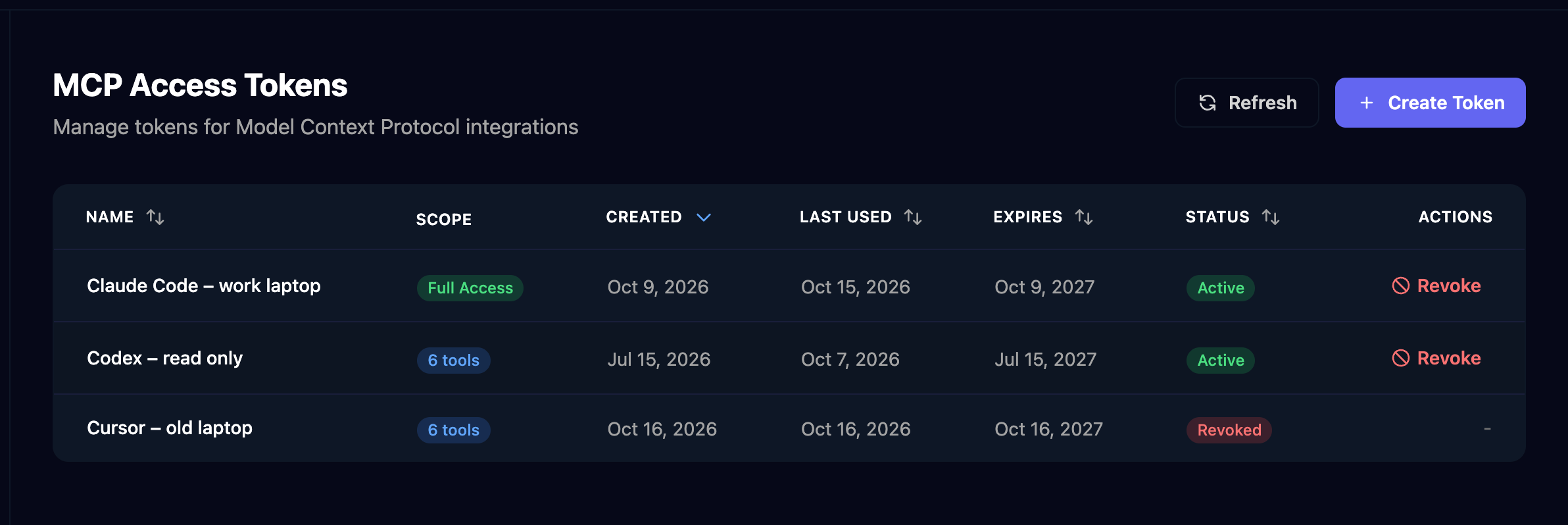Click created date Oct 9, 2026

coord(658,287)
